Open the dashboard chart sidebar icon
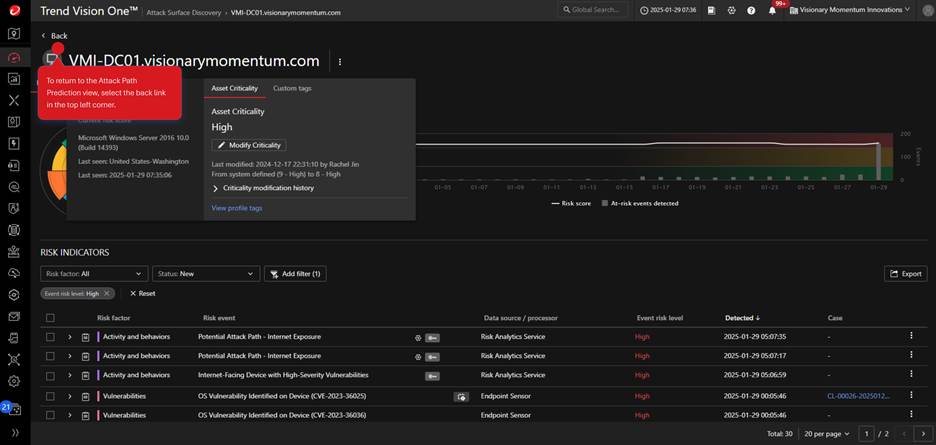 14,79
